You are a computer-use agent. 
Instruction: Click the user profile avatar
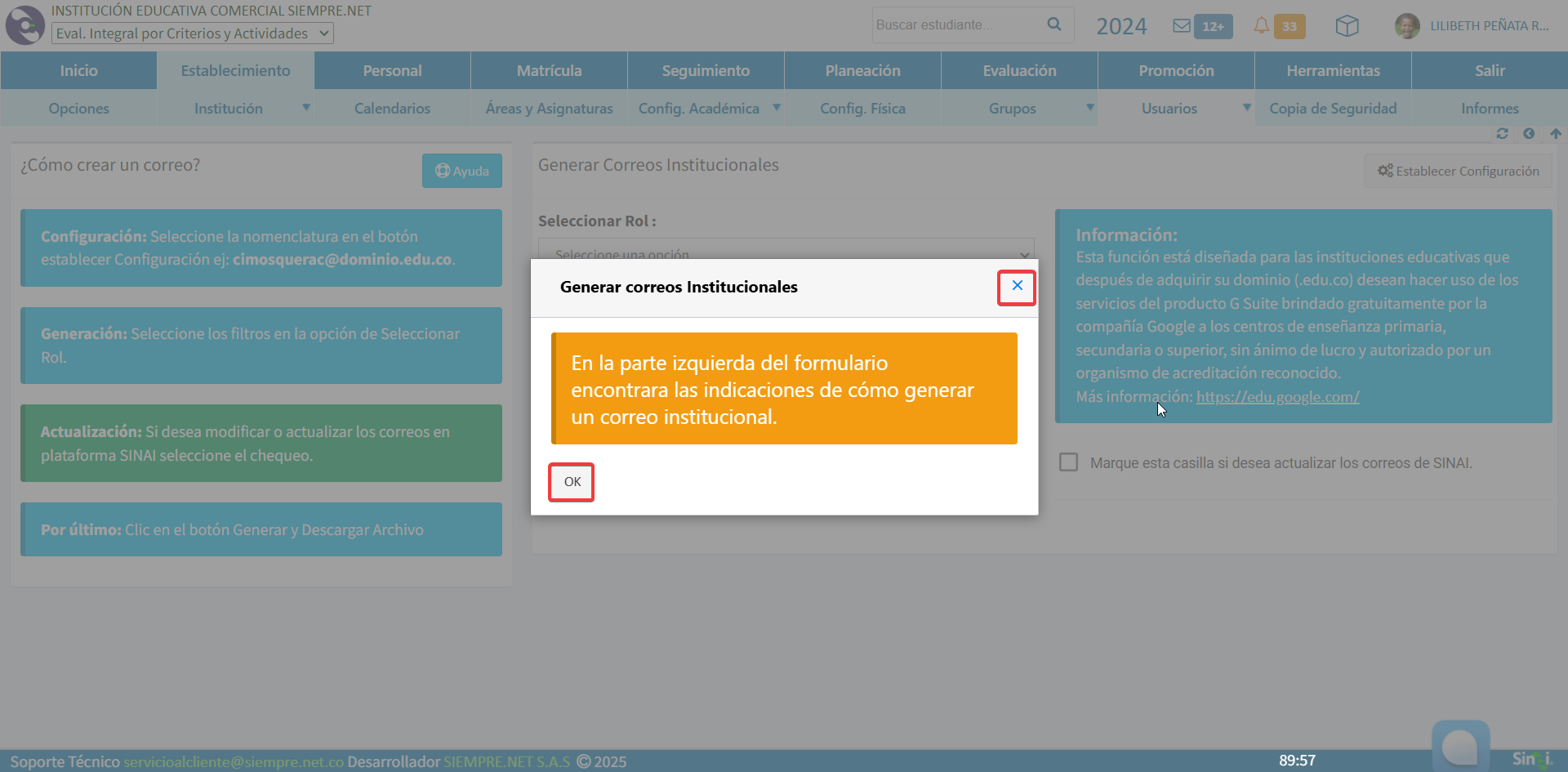tap(1406, 26)
